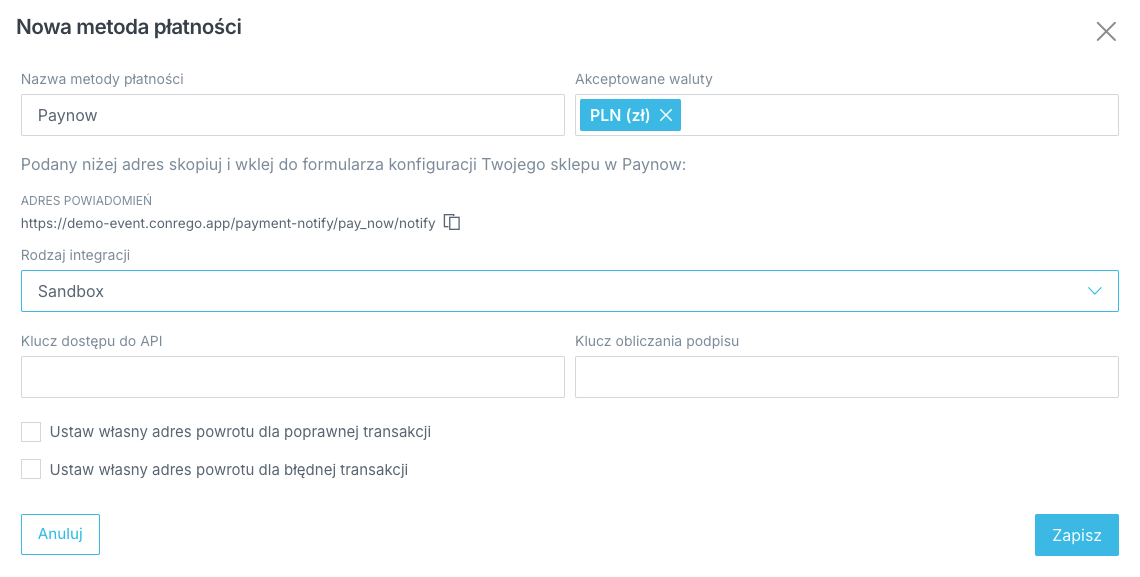This screenshot has height=577, width=1140.
Task: Click the label text 'Ustaw własny adres powrotu dla błędnej transakcji'
Action: click(x=228, y=469)
